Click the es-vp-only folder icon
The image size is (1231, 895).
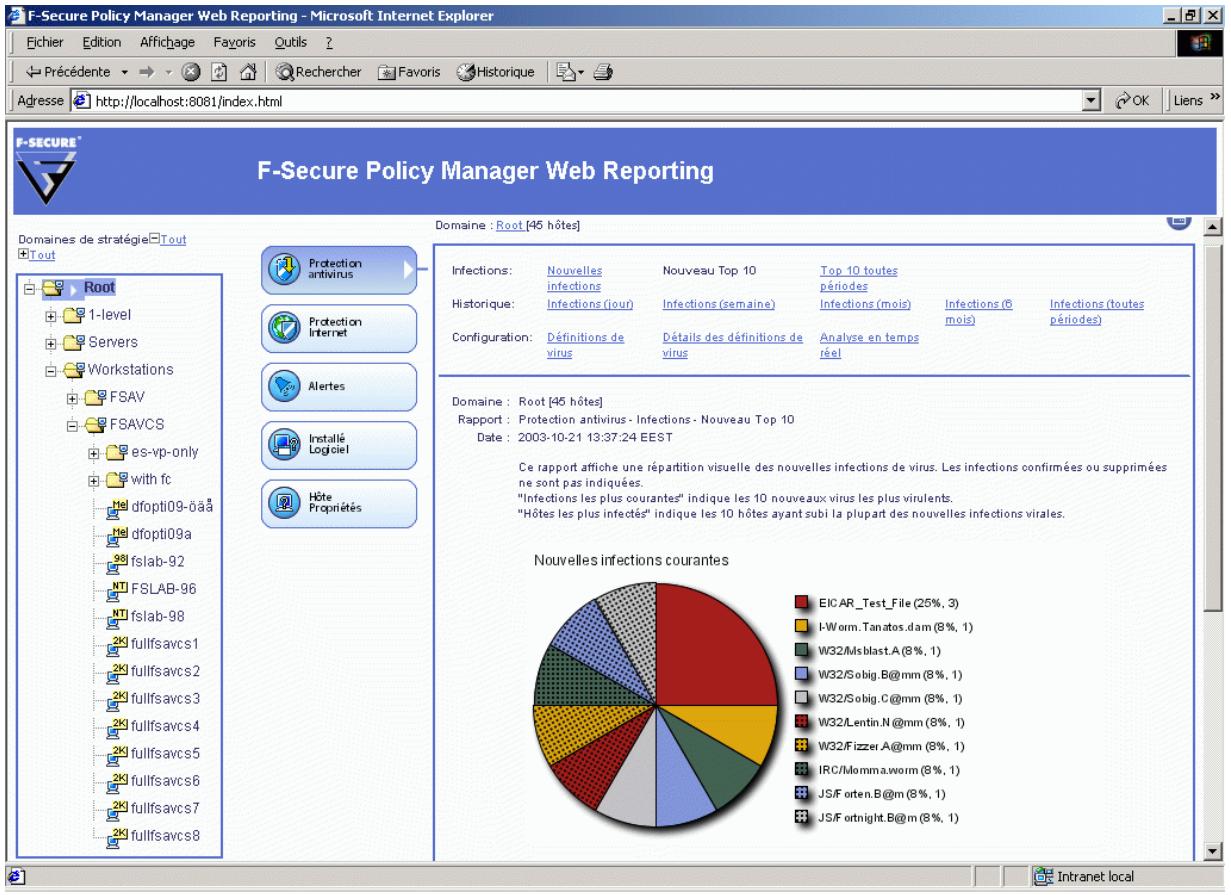click(x=118, y=452)
